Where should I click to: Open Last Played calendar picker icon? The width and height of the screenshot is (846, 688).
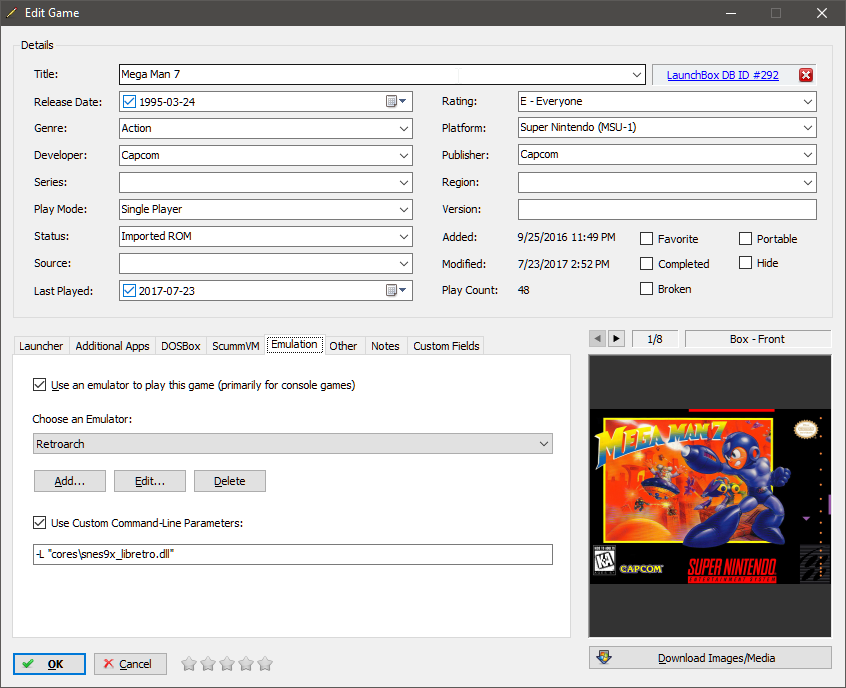(x=397, y=290)
